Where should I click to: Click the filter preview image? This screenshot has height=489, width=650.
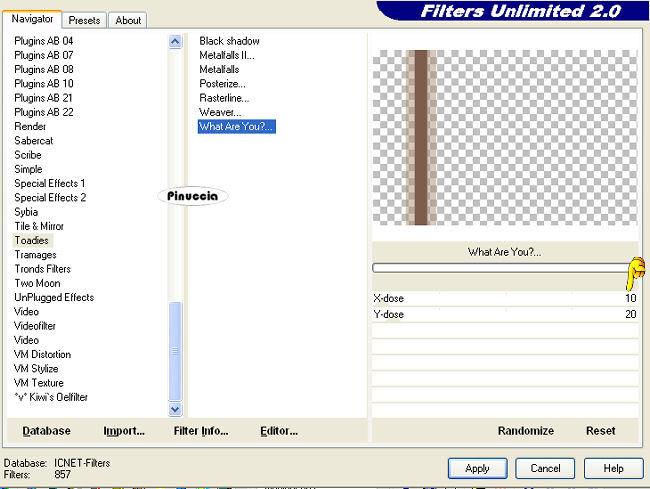[505, 138]
